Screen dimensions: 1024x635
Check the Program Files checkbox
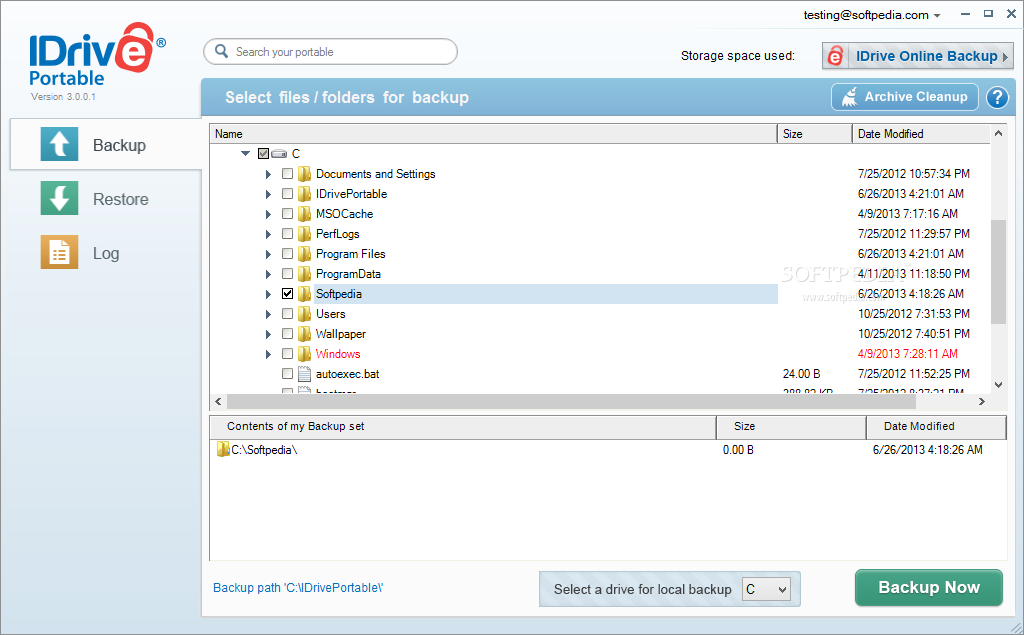pyautogui.click(x=287, y=253)
